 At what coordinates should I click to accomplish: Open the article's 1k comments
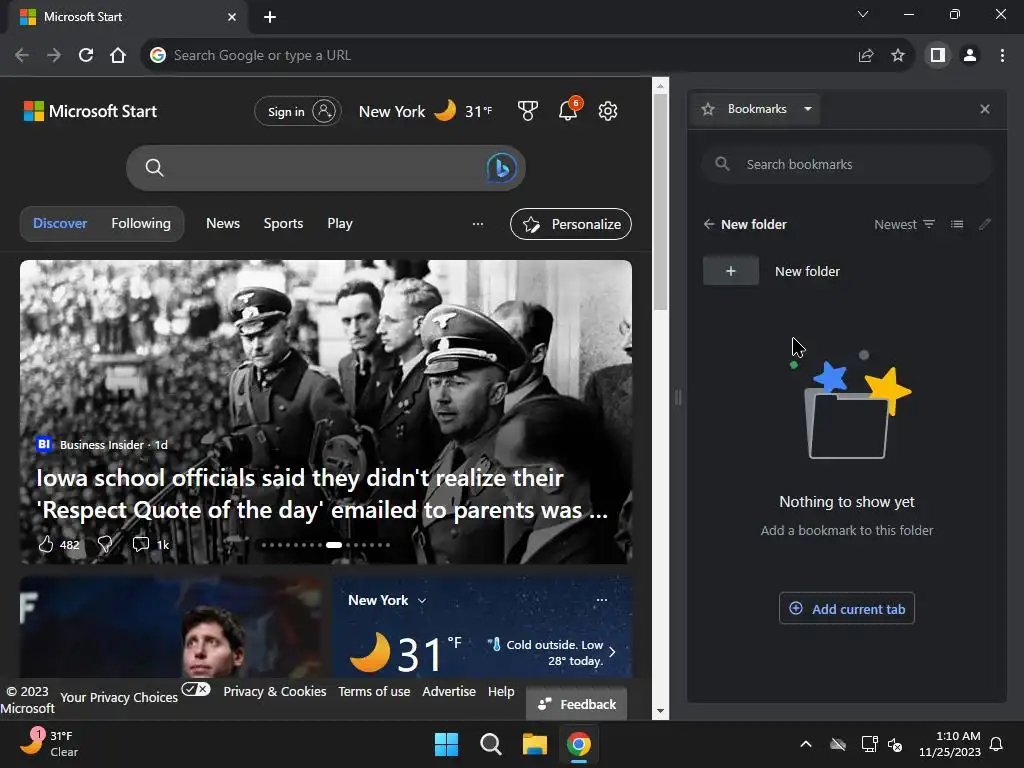tap(151, 544)
